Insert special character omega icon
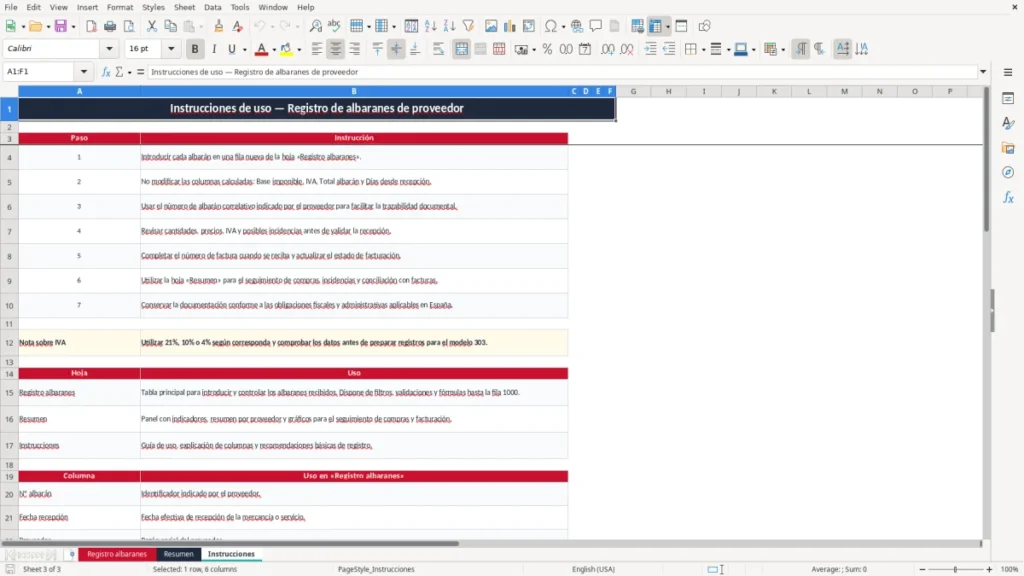The height and width of the screenshot is (576, 1024). coord(551,26)
